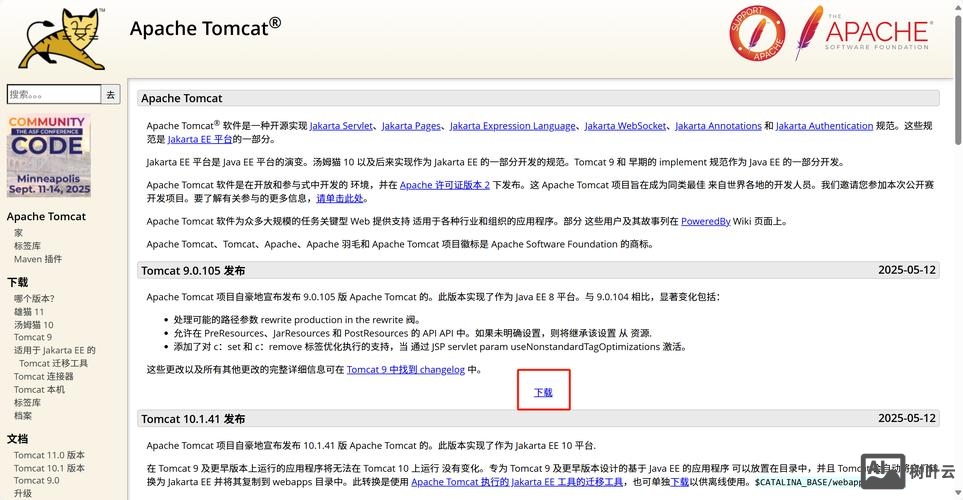Open the 升级 sidebar link

pyautogui.click(x=23, y=493)
